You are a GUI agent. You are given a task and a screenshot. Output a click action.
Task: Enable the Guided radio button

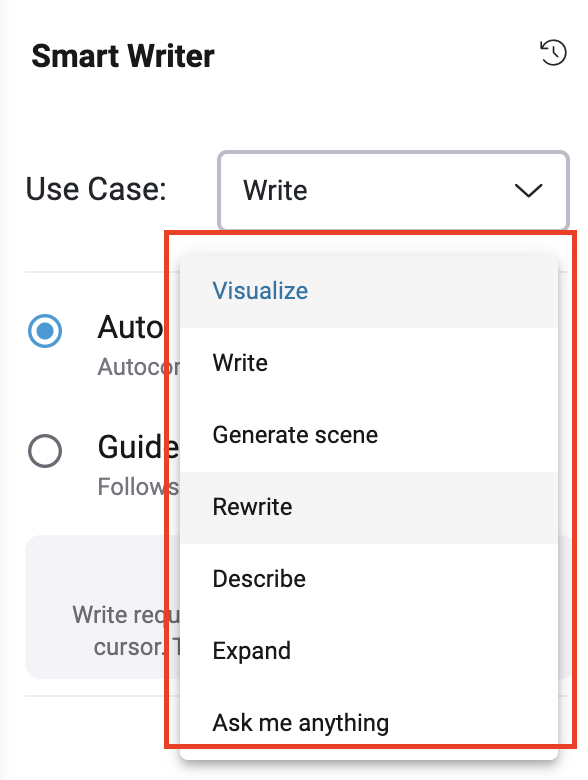[x=45, y=451]
